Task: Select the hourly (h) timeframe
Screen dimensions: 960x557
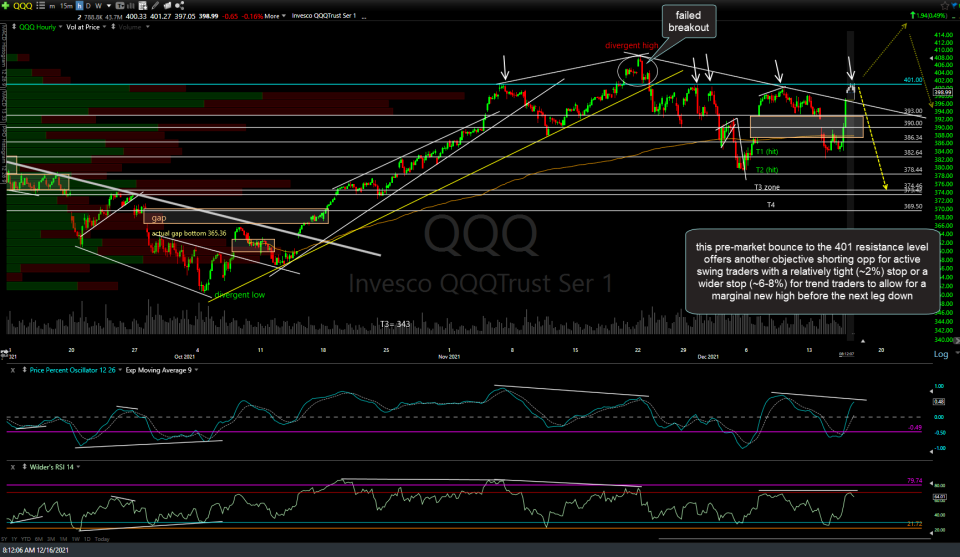Action: 80,6
